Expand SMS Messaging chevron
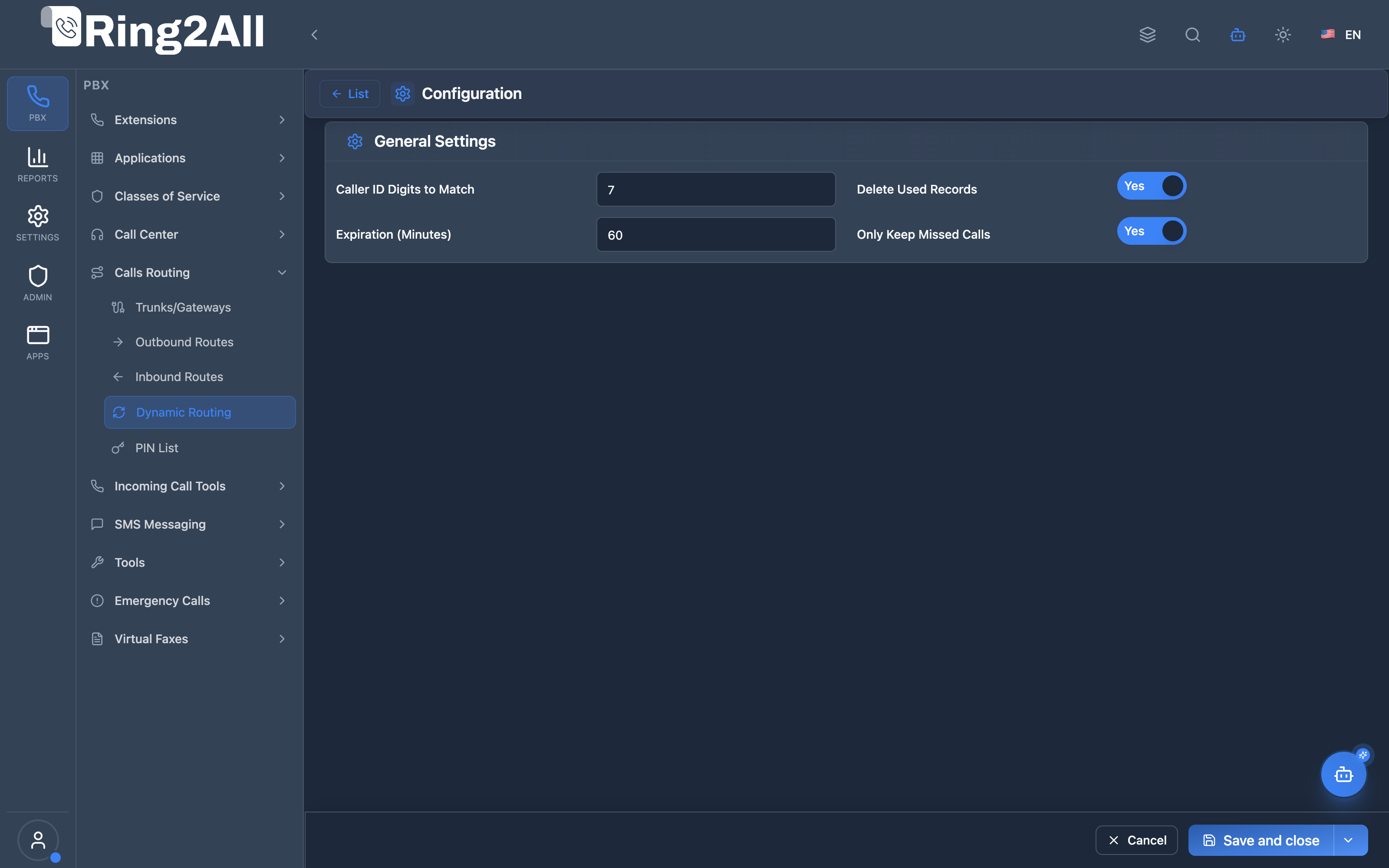This screenshot has width=1389, height=868. [x=282, y=524]
